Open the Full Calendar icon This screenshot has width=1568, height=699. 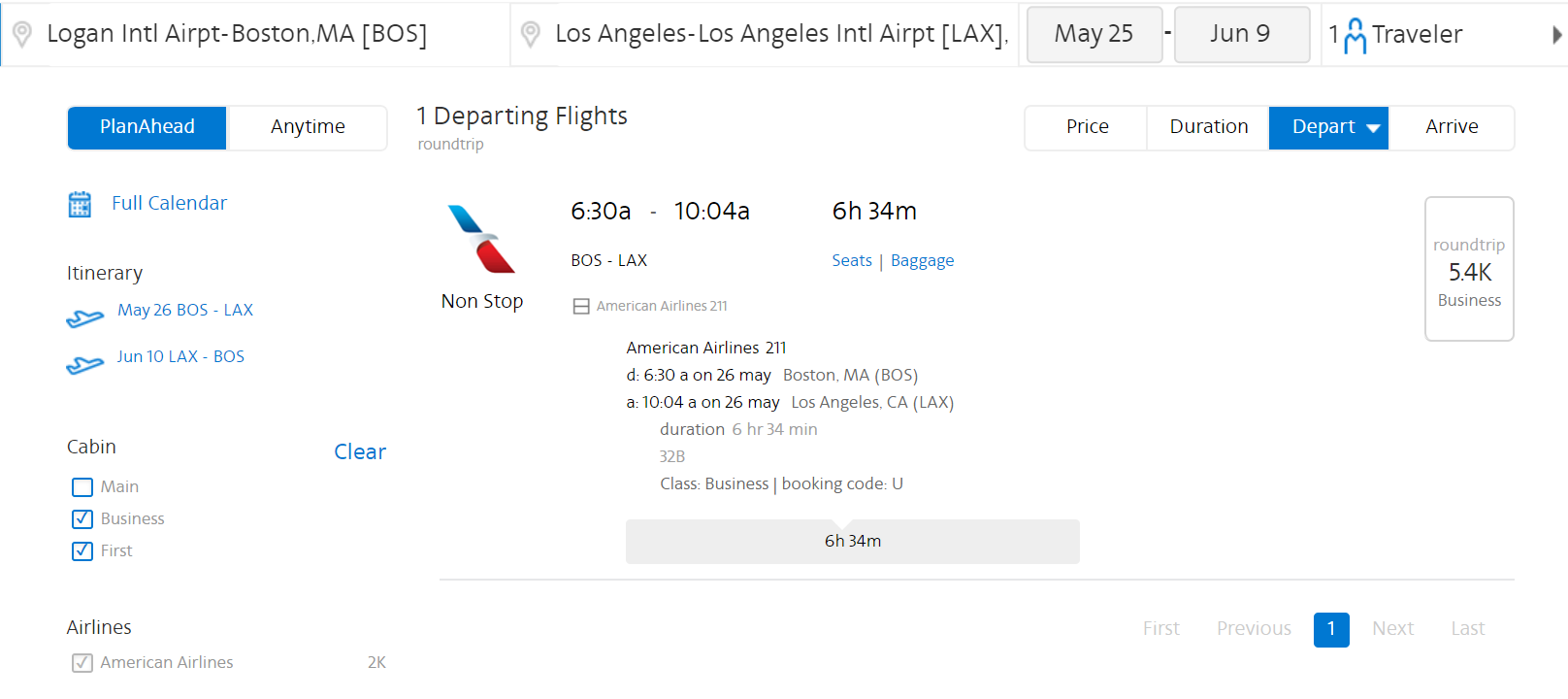point(80,204)
